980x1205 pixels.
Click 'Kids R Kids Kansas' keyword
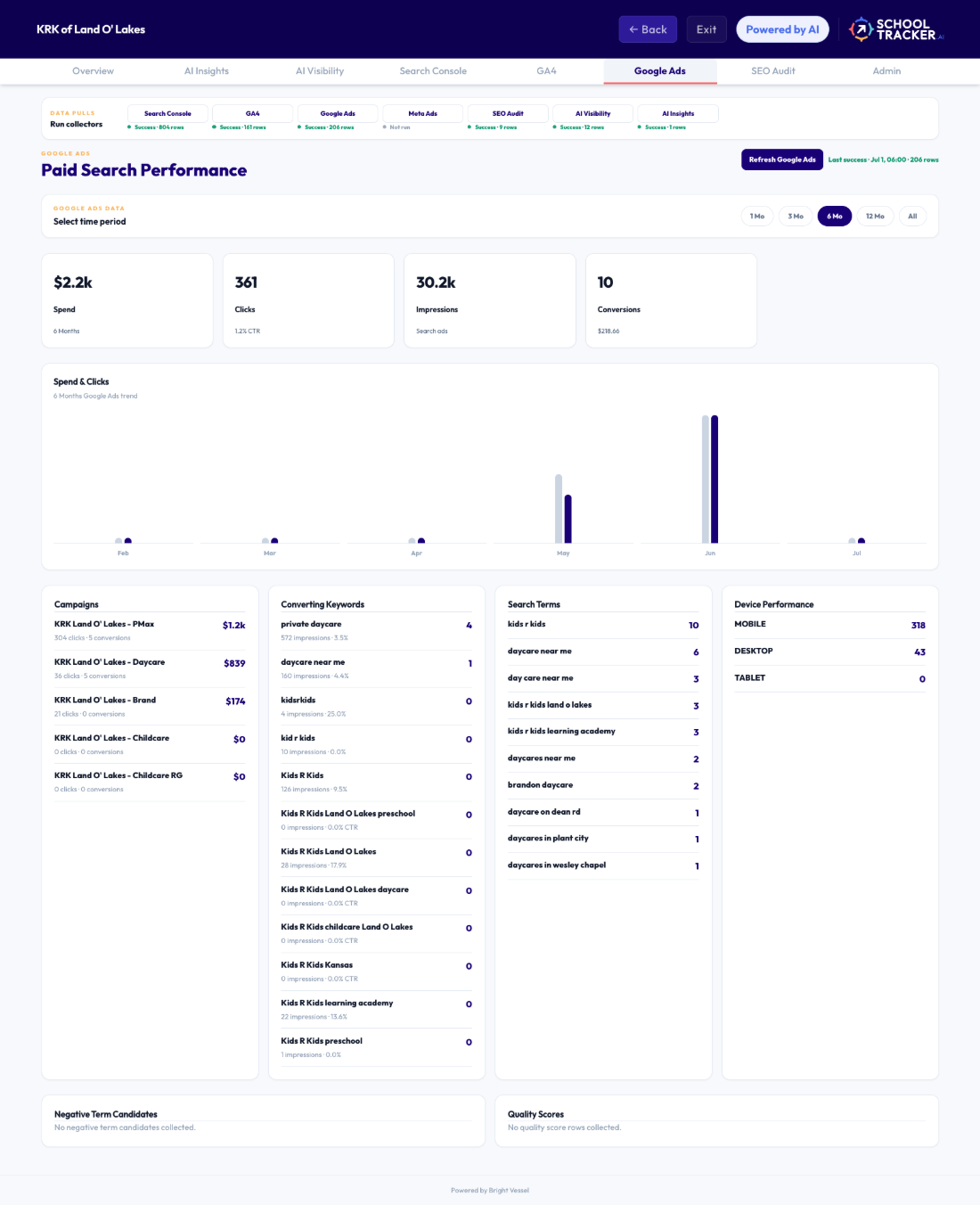[x=376, y=971]
